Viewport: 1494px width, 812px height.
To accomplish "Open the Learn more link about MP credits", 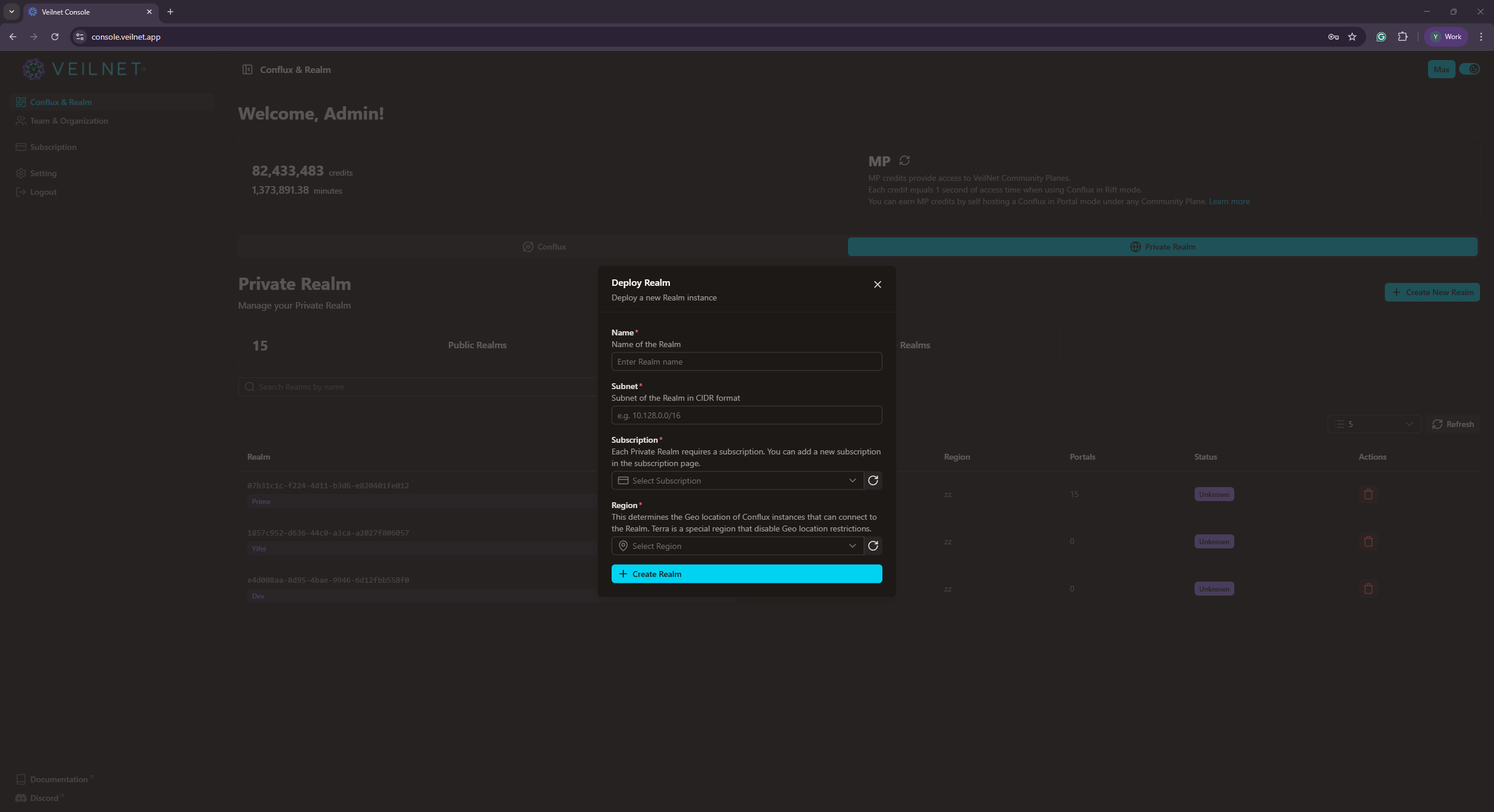I will click(1229, 201).
